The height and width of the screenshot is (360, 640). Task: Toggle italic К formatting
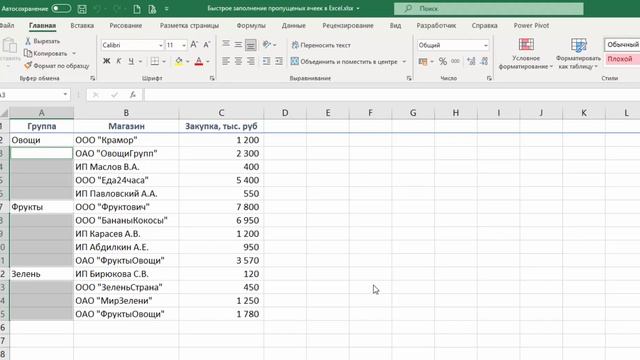[119, 62]
